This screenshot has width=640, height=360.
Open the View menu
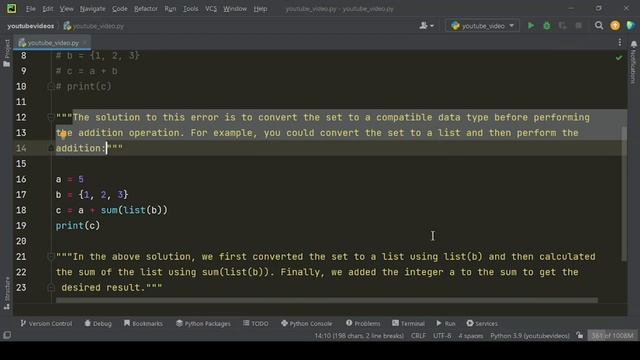click(66, 9)
